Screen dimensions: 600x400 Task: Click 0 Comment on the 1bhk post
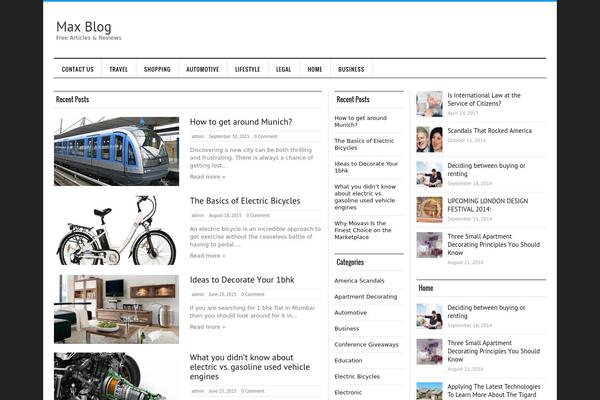click(x=253, y=294)
